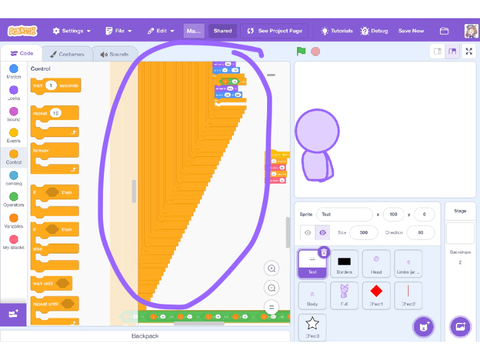Set sprite to hidden with crossed eye
The height and width of the screenshot is (360, 480).
pyautogui.click(x=323, y=232)
